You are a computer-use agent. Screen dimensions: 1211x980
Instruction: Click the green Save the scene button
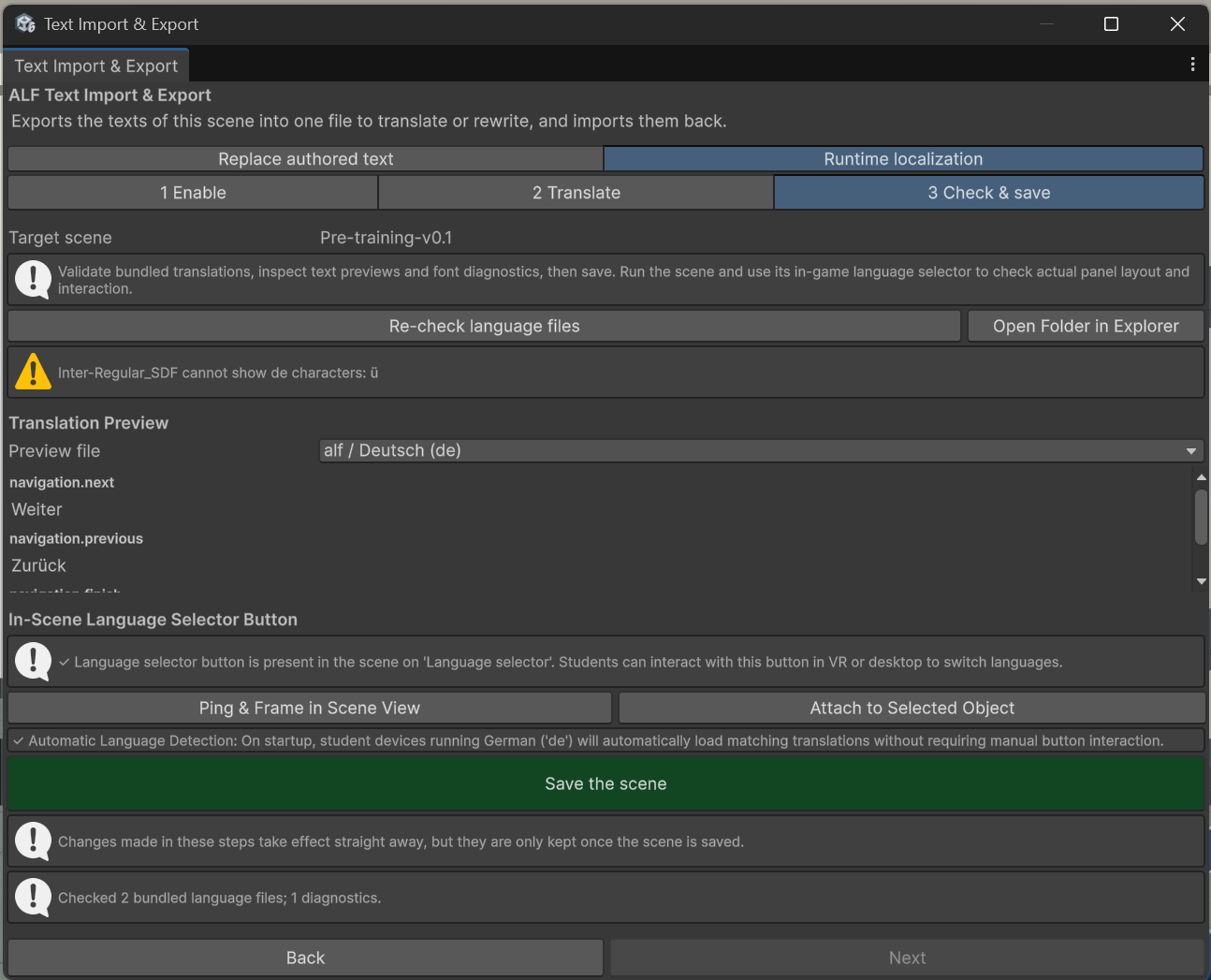605,783
